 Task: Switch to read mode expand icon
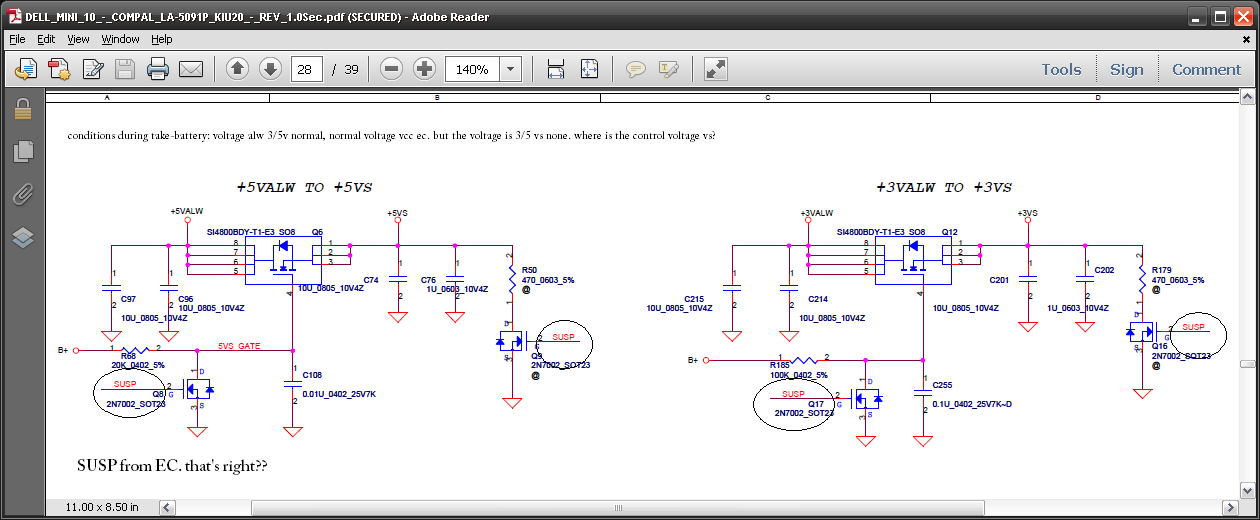pyautogui.click(x=715, y=69)
